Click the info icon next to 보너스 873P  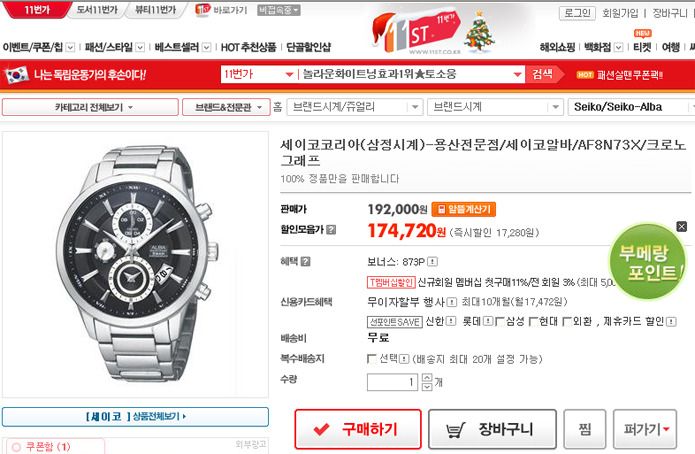(x=432, y=262)
